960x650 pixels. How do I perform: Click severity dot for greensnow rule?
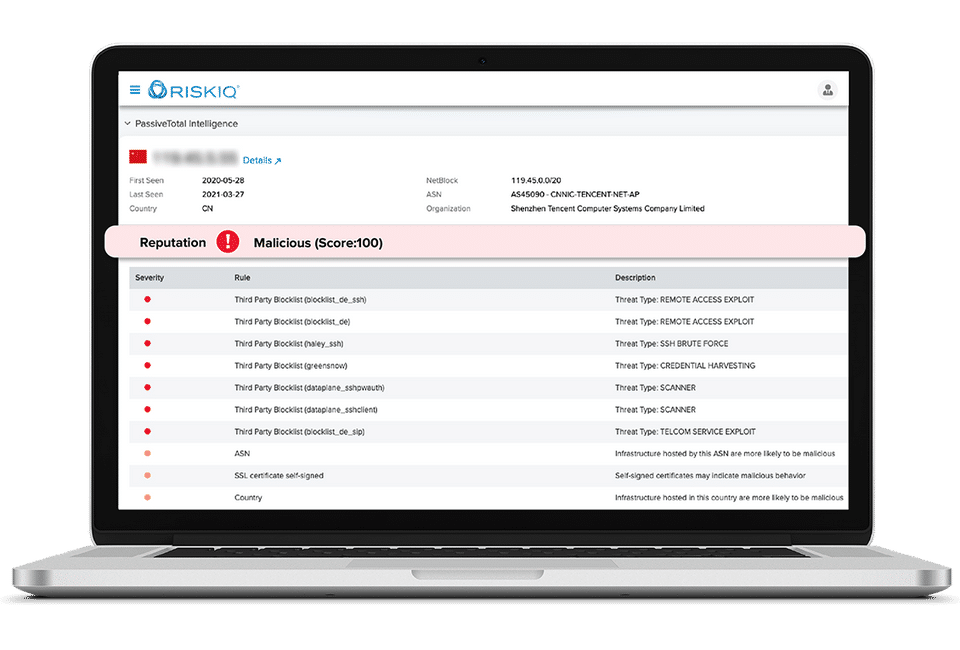[x=147, y=365]
